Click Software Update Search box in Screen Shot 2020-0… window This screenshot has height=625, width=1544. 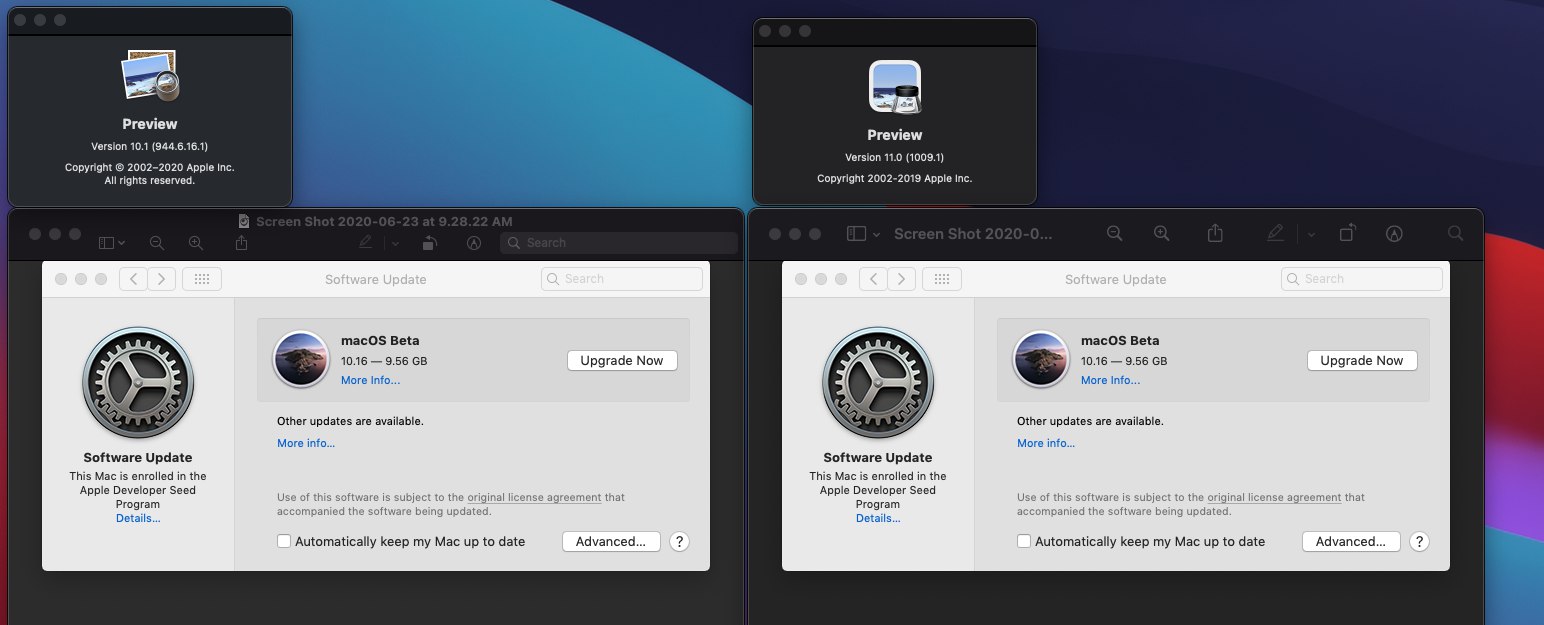tap(1361, 279)
